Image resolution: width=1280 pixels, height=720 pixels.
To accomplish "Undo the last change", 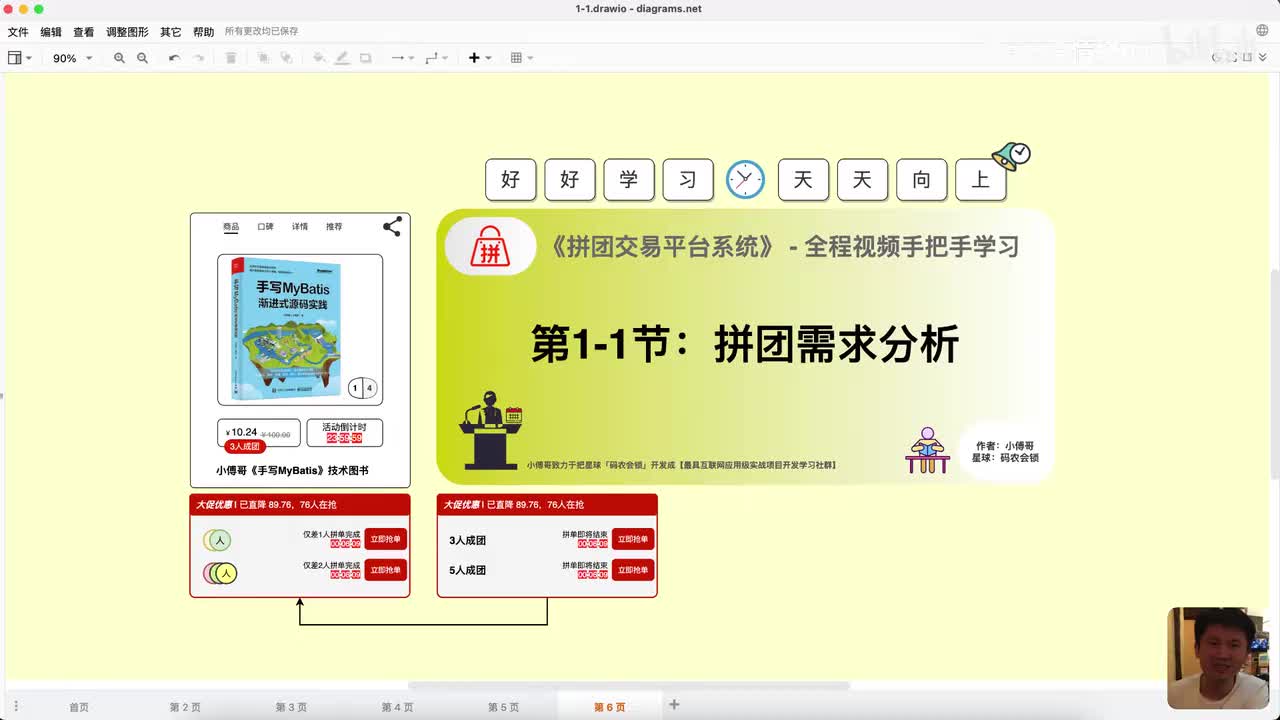I will tap(174, 58).
